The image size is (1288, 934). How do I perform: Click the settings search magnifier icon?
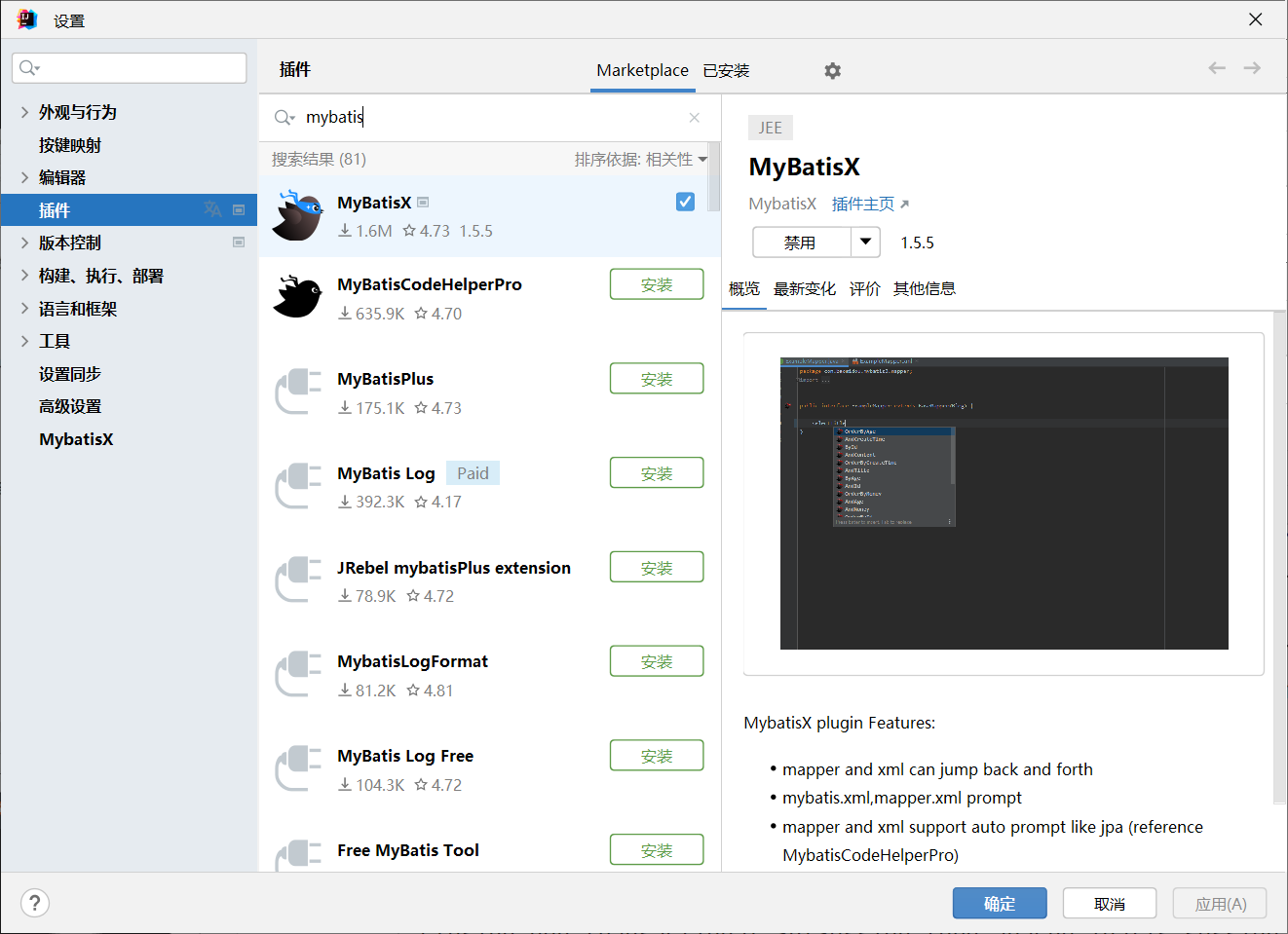[x=29, y=68]
